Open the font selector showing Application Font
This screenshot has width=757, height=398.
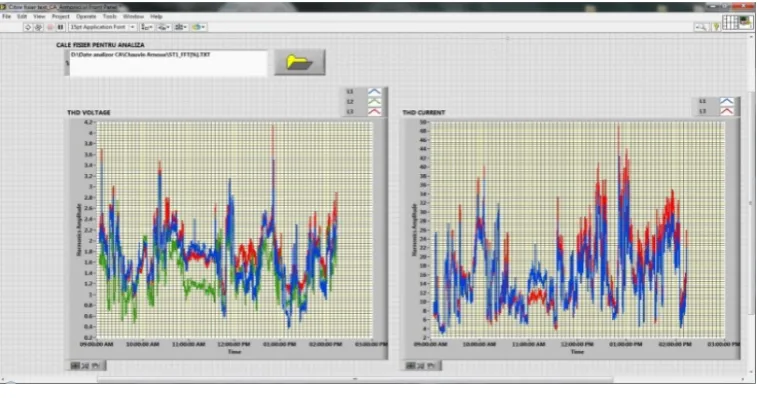(102, 27)
